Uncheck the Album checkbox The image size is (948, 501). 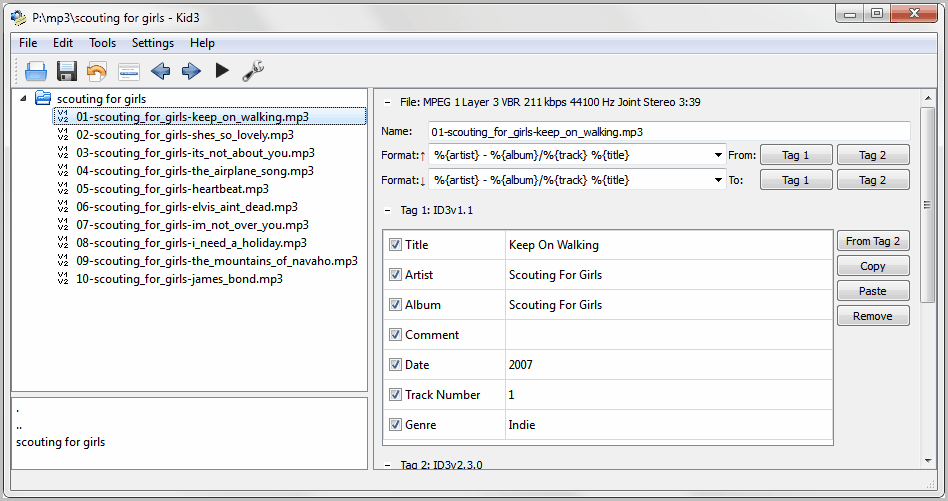click(x=395, y=305)
